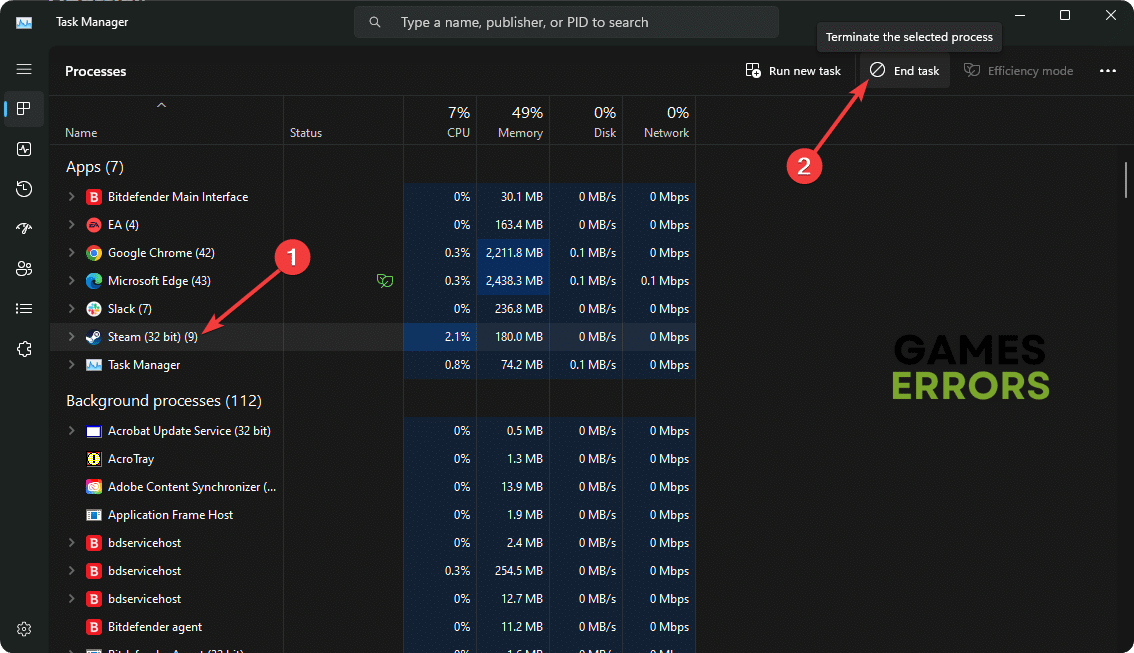The height and width of the screenshot is (653, 1134).
Task: Expand Acrobat Update Service entry
Action: tap(71, 431)
